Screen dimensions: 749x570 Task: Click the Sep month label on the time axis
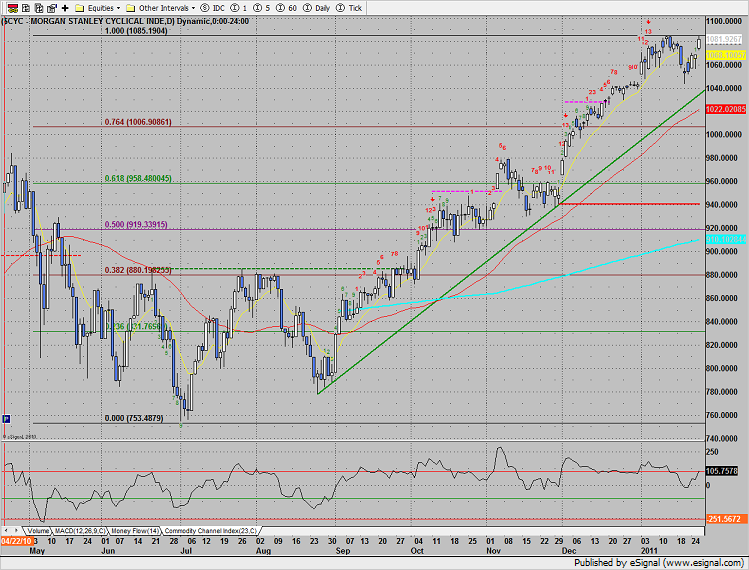[343, 550]
